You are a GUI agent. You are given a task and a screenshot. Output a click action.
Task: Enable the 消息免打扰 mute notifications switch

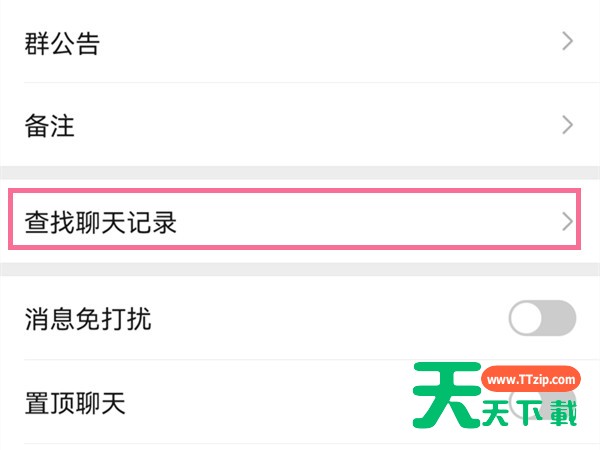(542, 318)
